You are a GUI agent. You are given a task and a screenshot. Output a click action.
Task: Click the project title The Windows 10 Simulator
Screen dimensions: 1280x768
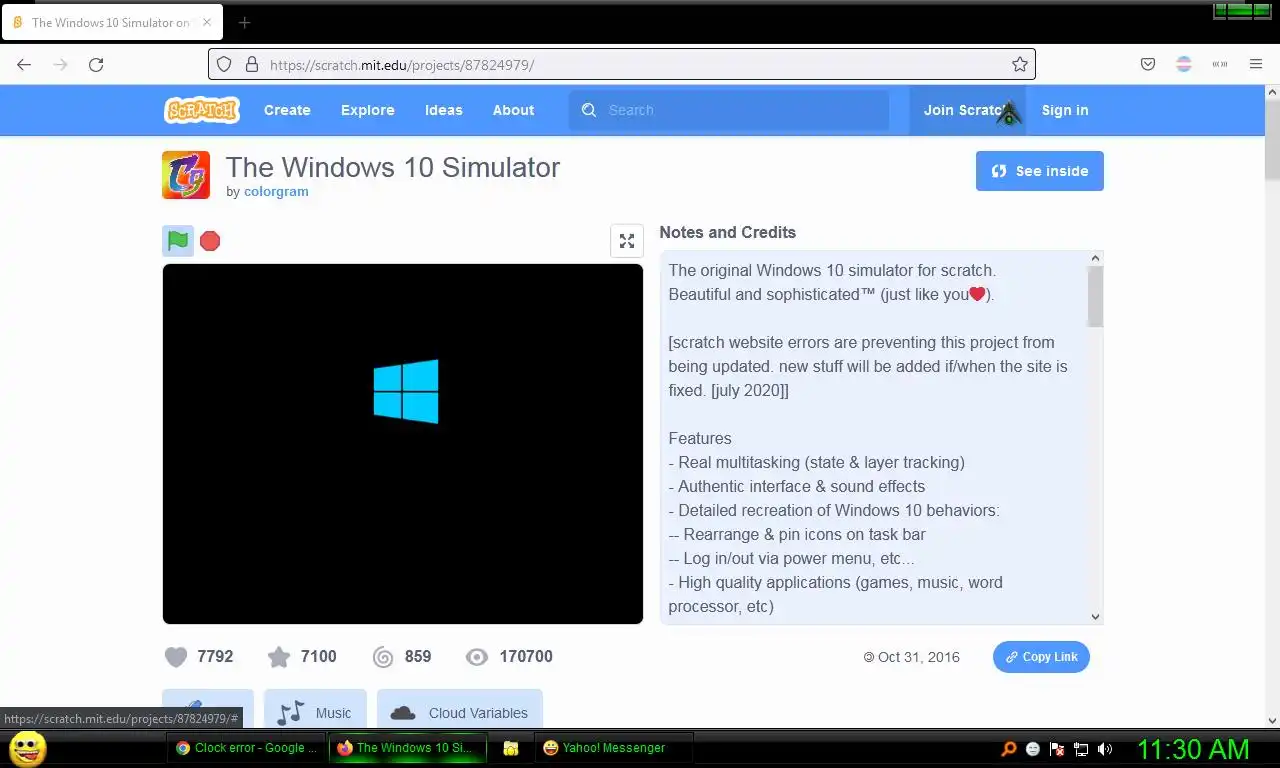click(393, 167)
